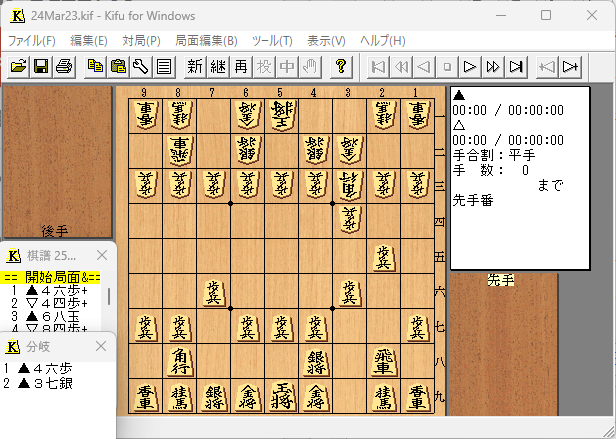Click the game info list icon
616x439 pixels.
pos(164,66)
